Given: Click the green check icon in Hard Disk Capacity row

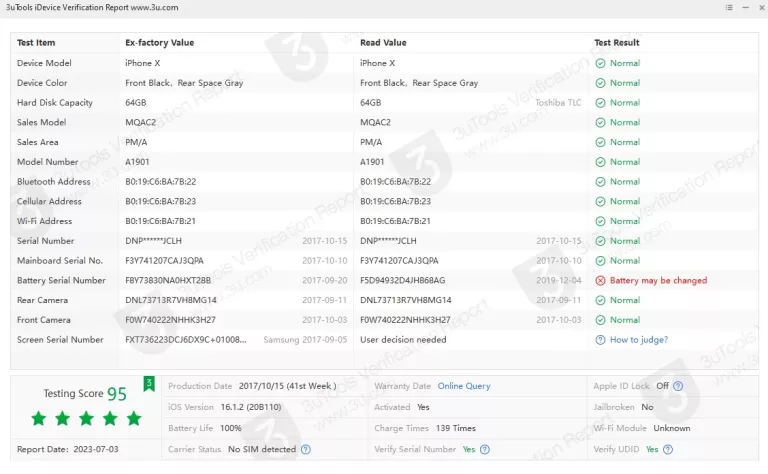Looking at the screenshot, I should click(600, 103).
